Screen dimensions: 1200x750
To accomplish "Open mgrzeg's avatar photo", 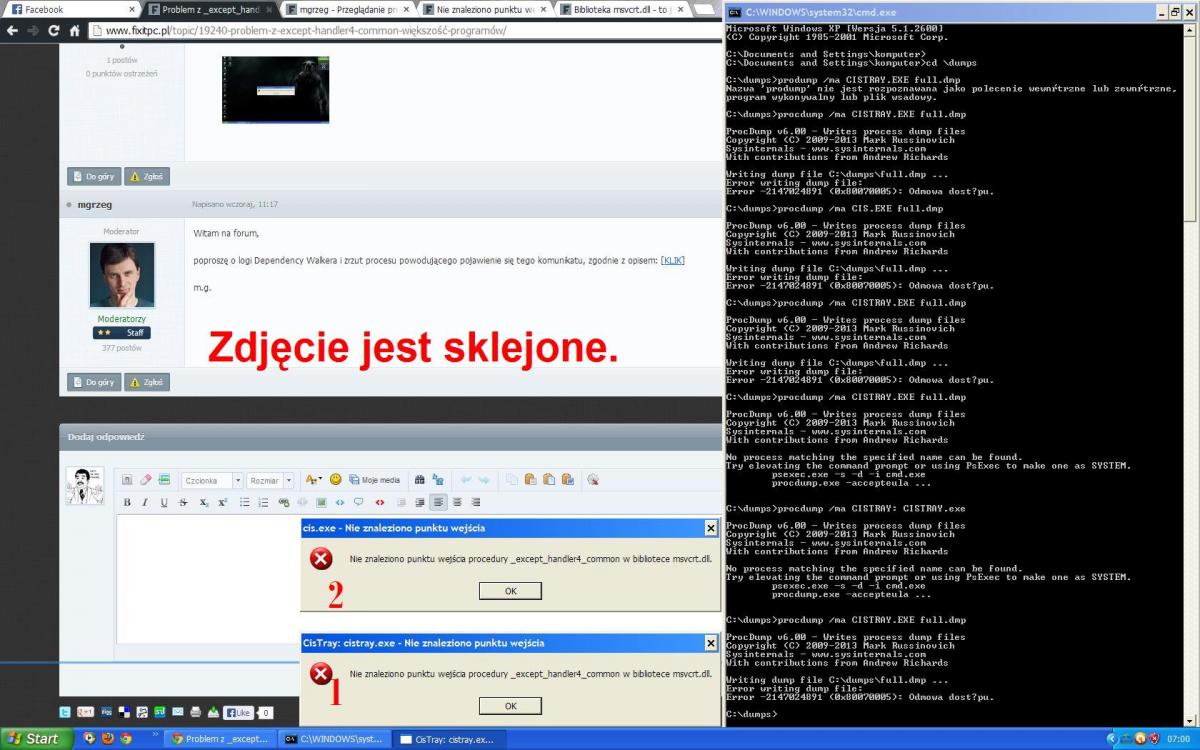I will (122, 274).
